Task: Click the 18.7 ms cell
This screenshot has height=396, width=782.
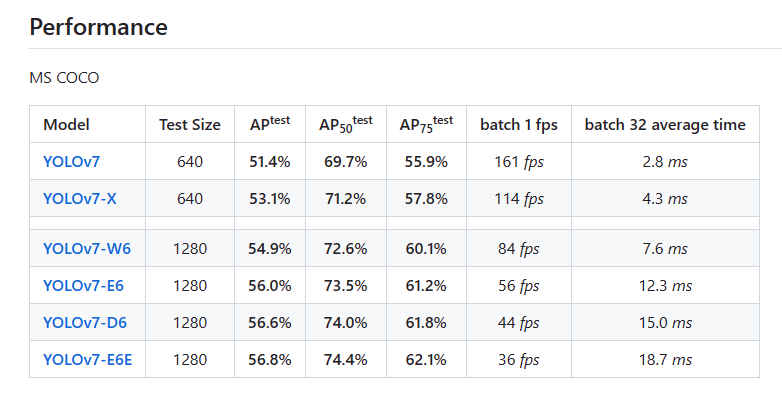Action: tap(665, 359)
